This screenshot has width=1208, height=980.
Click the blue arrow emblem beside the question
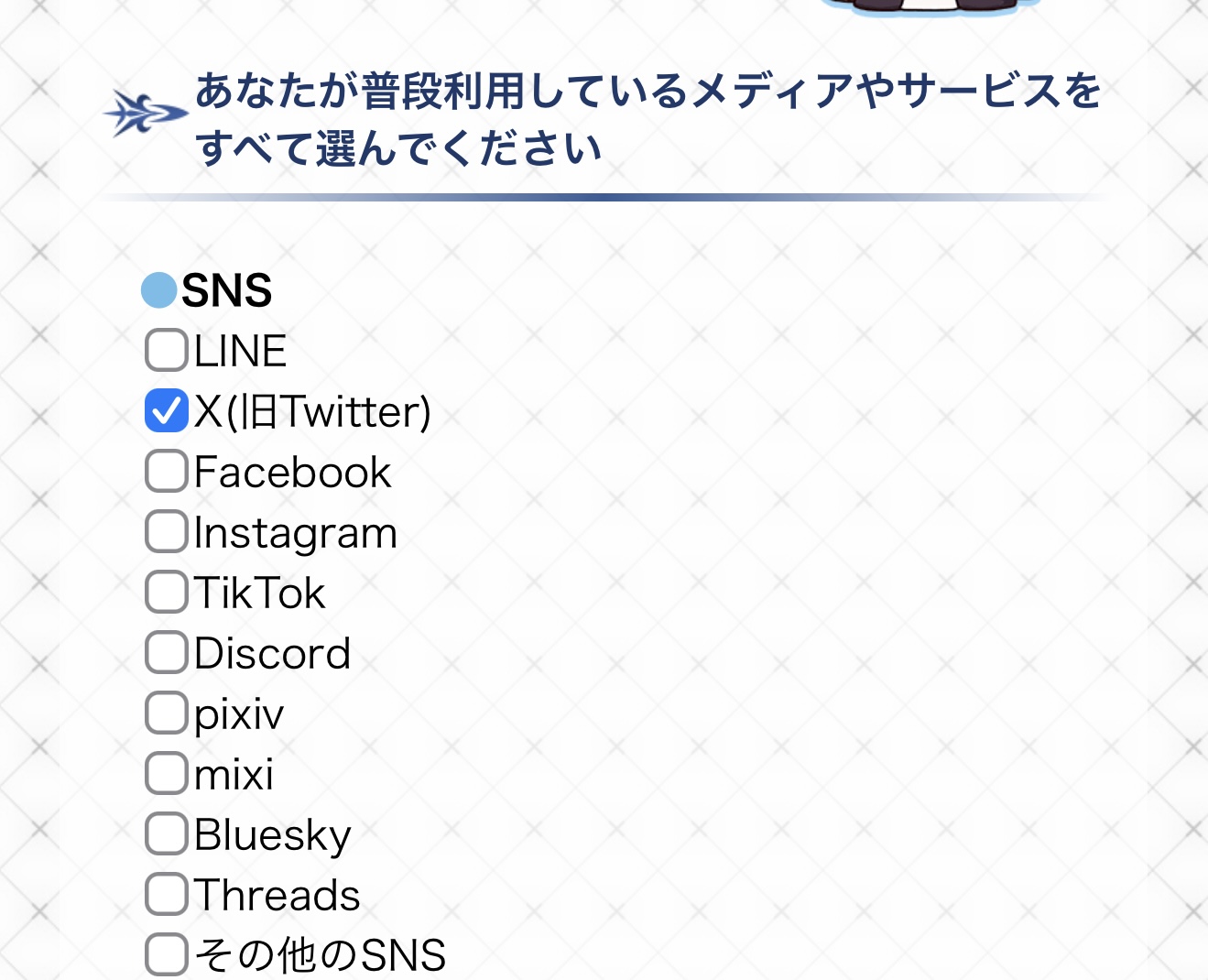coord(144,114)
